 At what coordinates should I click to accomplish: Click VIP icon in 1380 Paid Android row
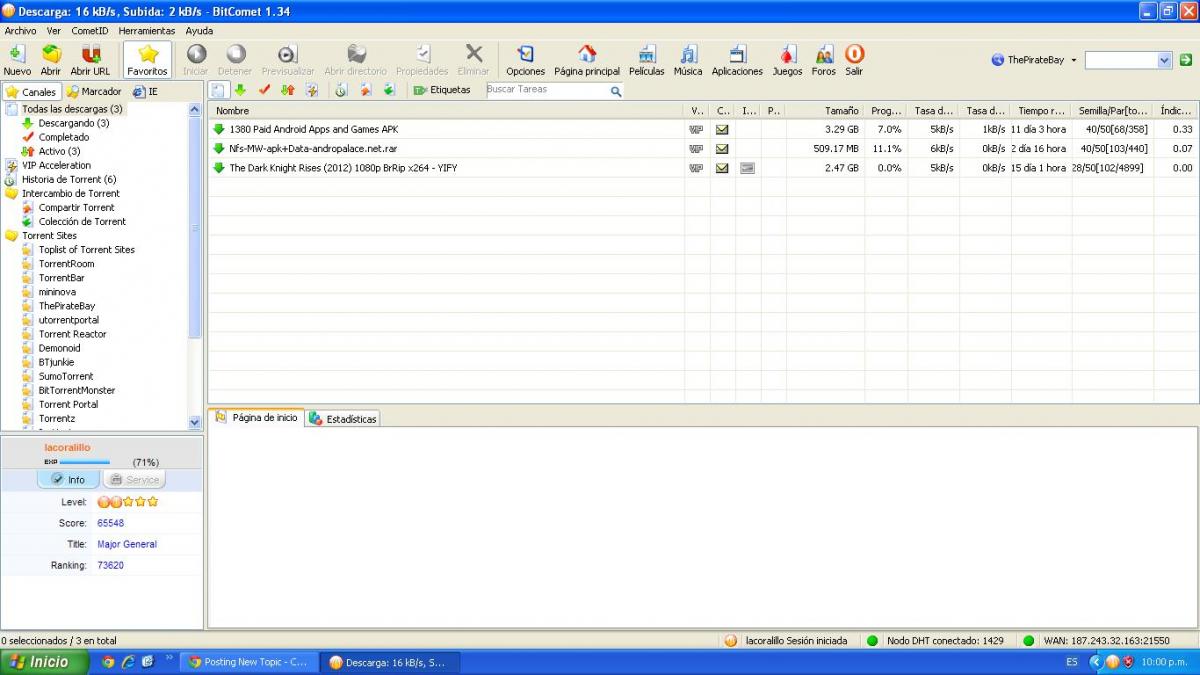coord(696,129)
